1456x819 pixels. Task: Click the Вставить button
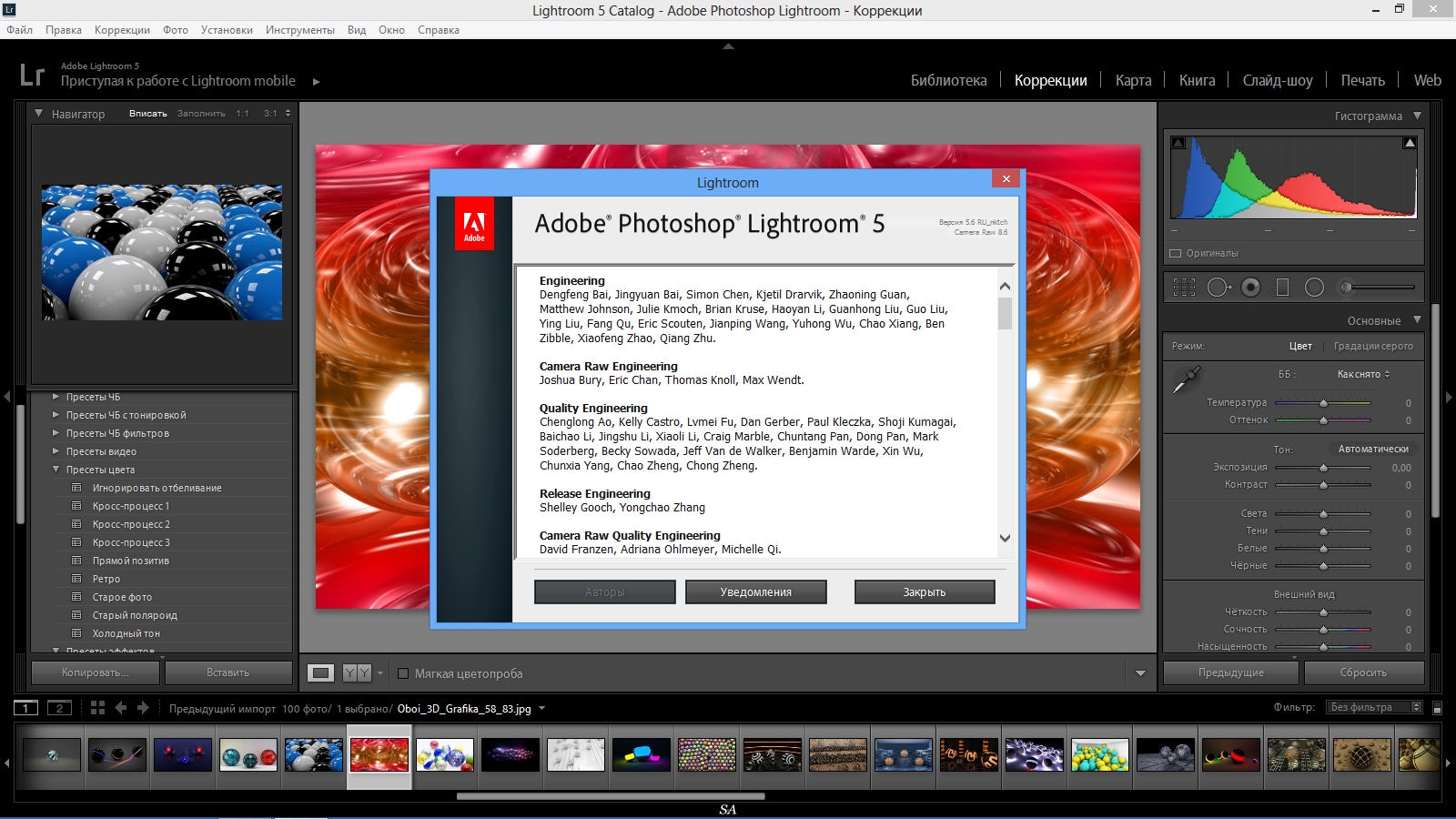228,672
